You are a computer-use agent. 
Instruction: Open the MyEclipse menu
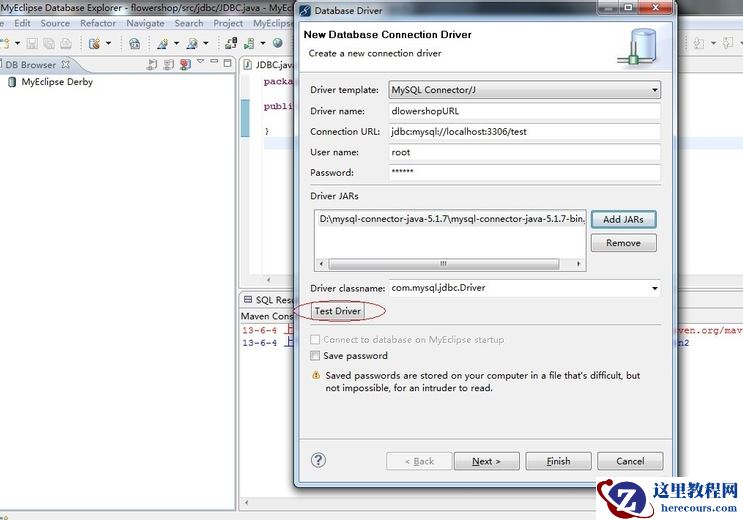272,23
